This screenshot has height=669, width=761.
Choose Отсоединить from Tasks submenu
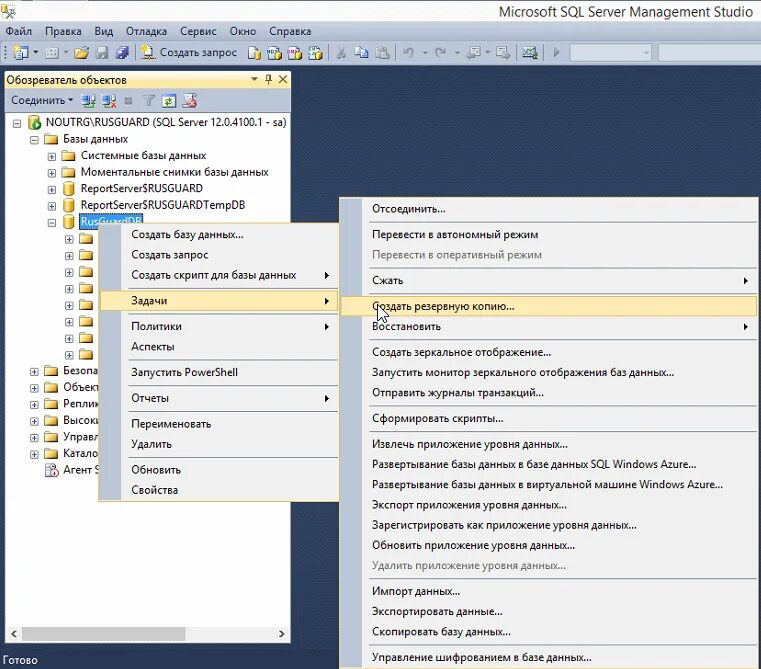pyautogui.click(x=548, y=209)
